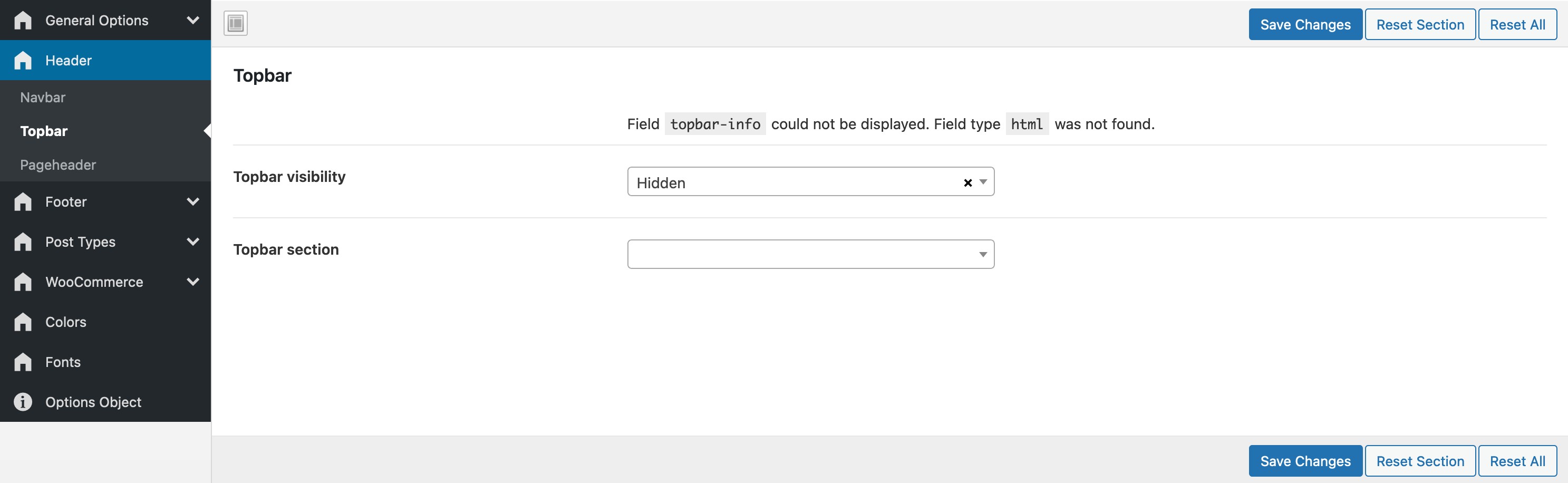The width and height of the screenshot is (1568, 483).
Task: Click the home icon beside General Options
Action: coord(23,20)
